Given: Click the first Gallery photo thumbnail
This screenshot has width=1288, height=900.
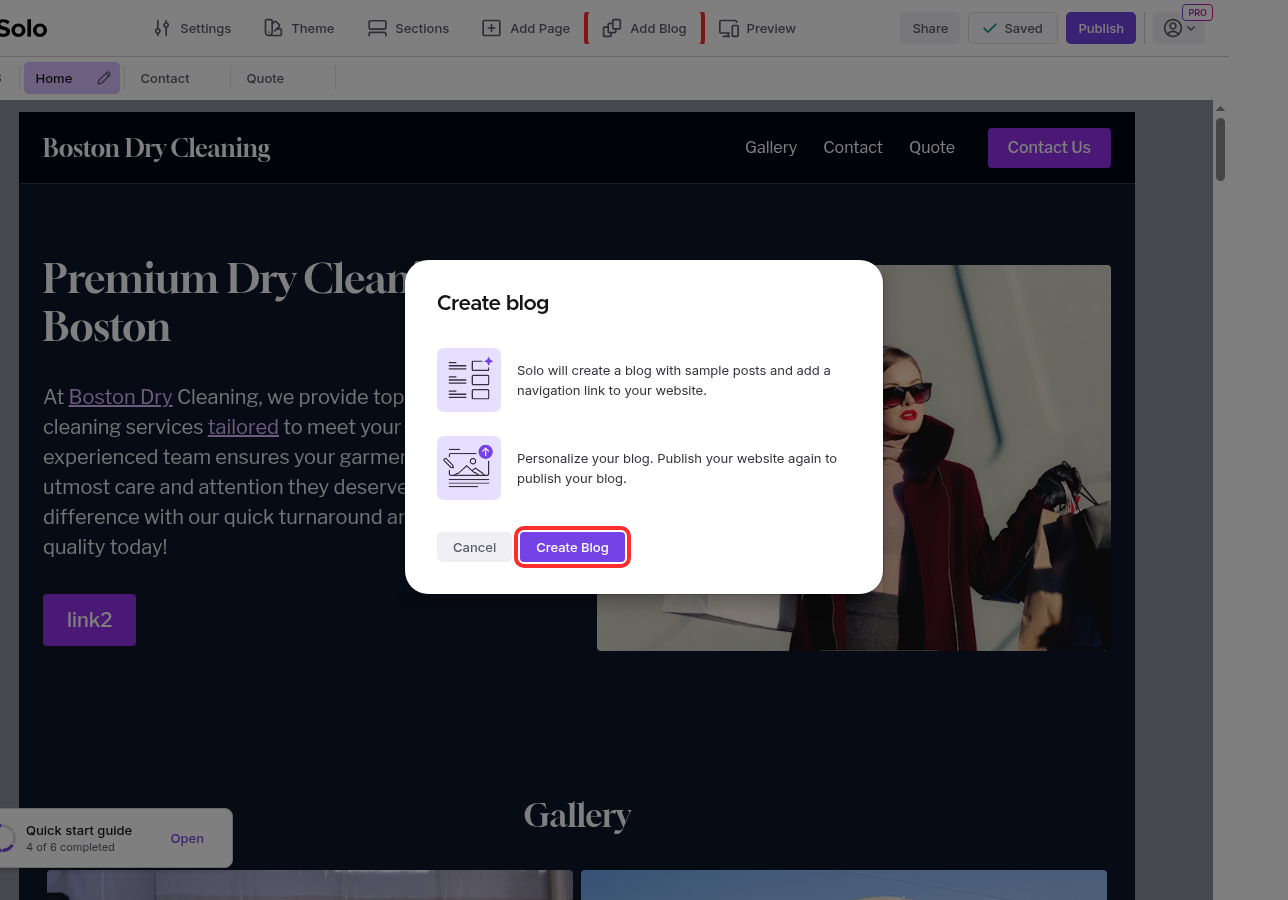Looking at the screenshot, I should pos(310,885).
